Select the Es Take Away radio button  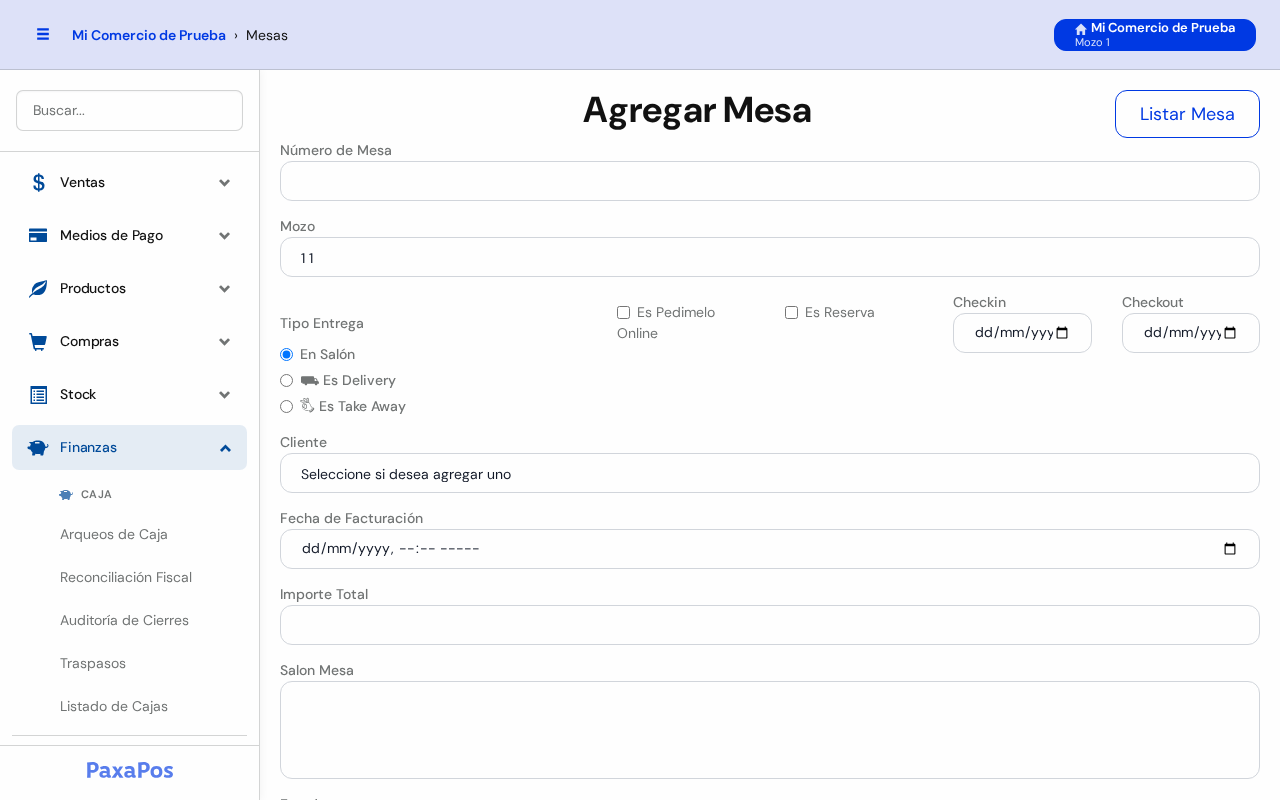click(287, 406)
